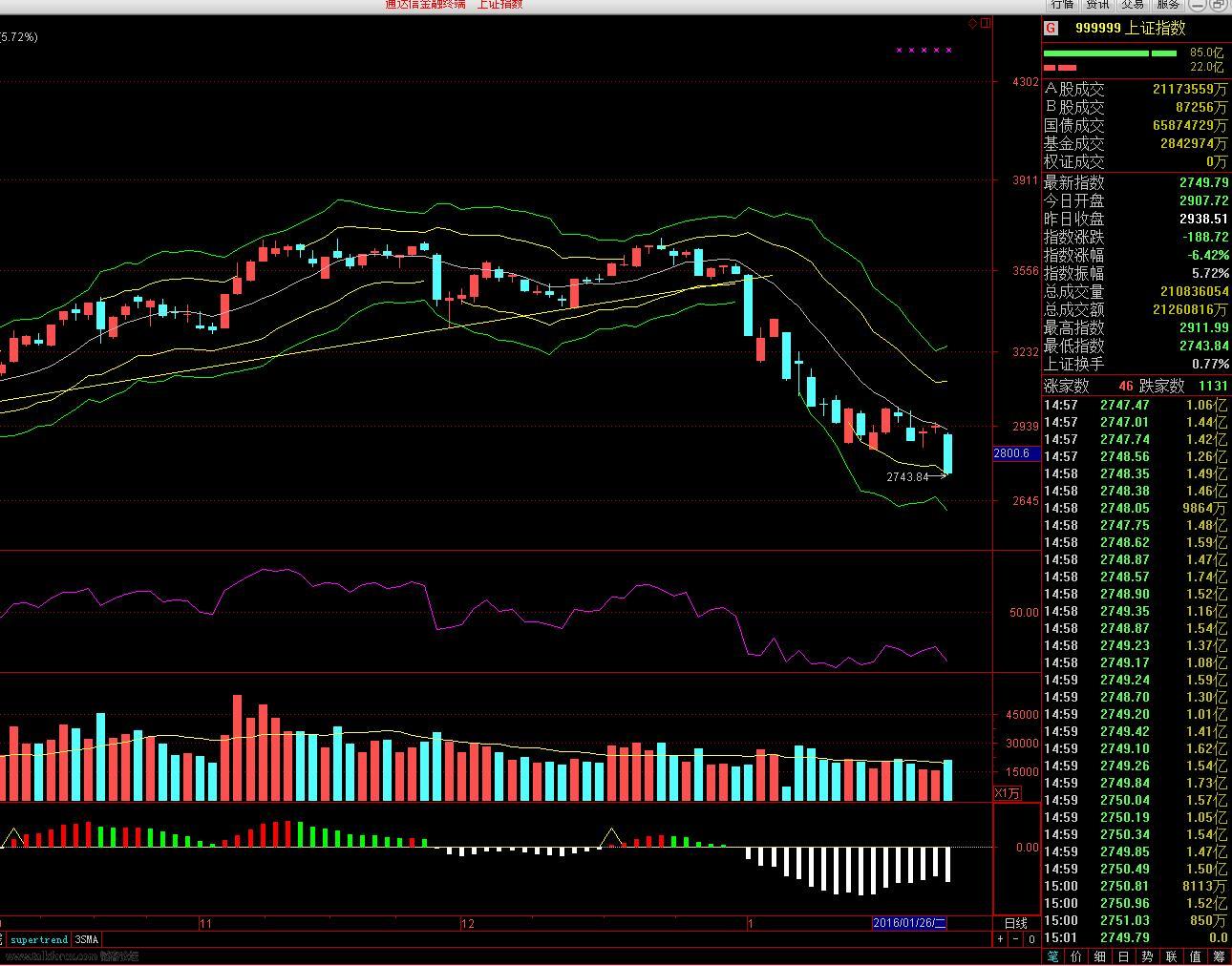Click the 最低指数 value 2743.84
The height and width of the screenshot is (966, 1232).
tap(1203, 346)
